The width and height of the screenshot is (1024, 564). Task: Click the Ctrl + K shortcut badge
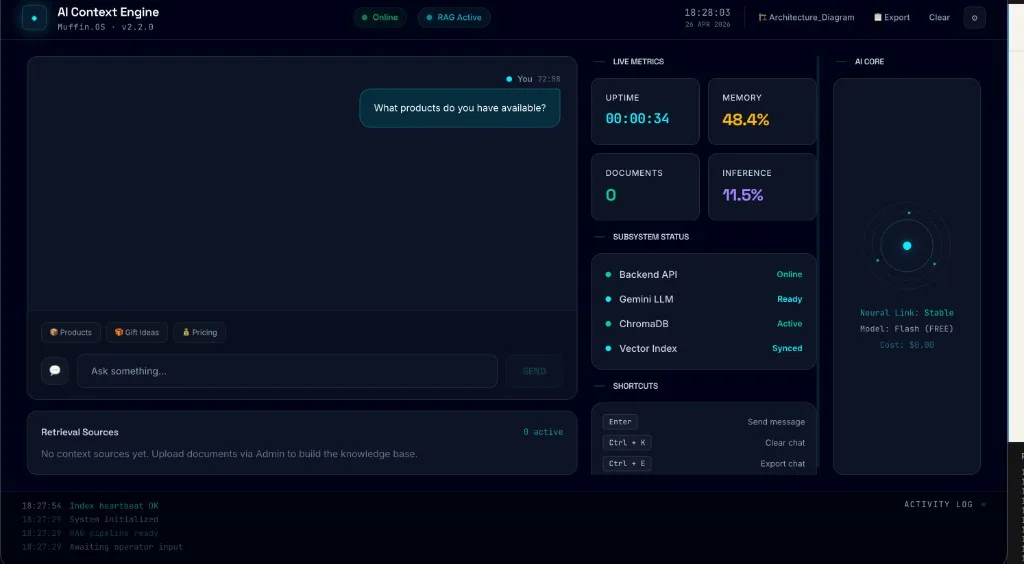pos(627,443)
